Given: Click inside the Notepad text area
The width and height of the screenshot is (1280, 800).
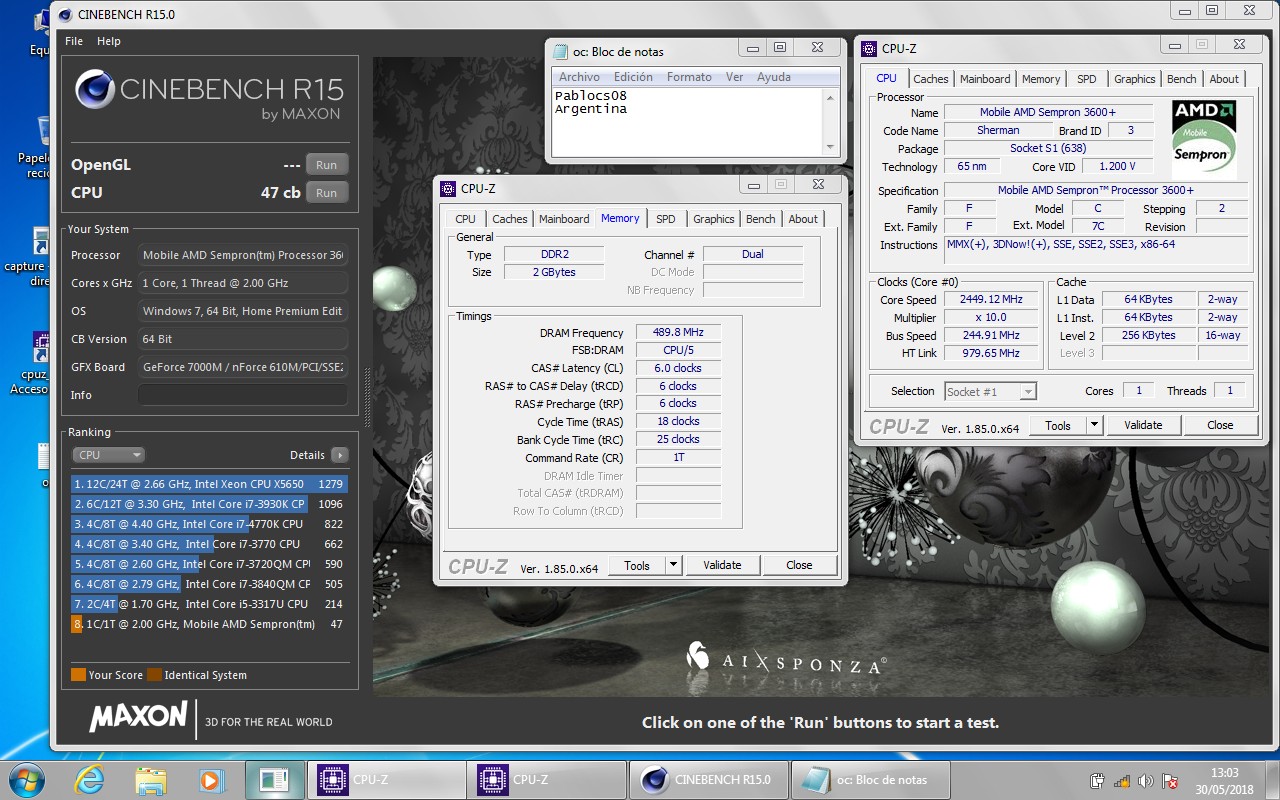Looking at the screenshot, I should pyautogui.click(x=688, y=121).
